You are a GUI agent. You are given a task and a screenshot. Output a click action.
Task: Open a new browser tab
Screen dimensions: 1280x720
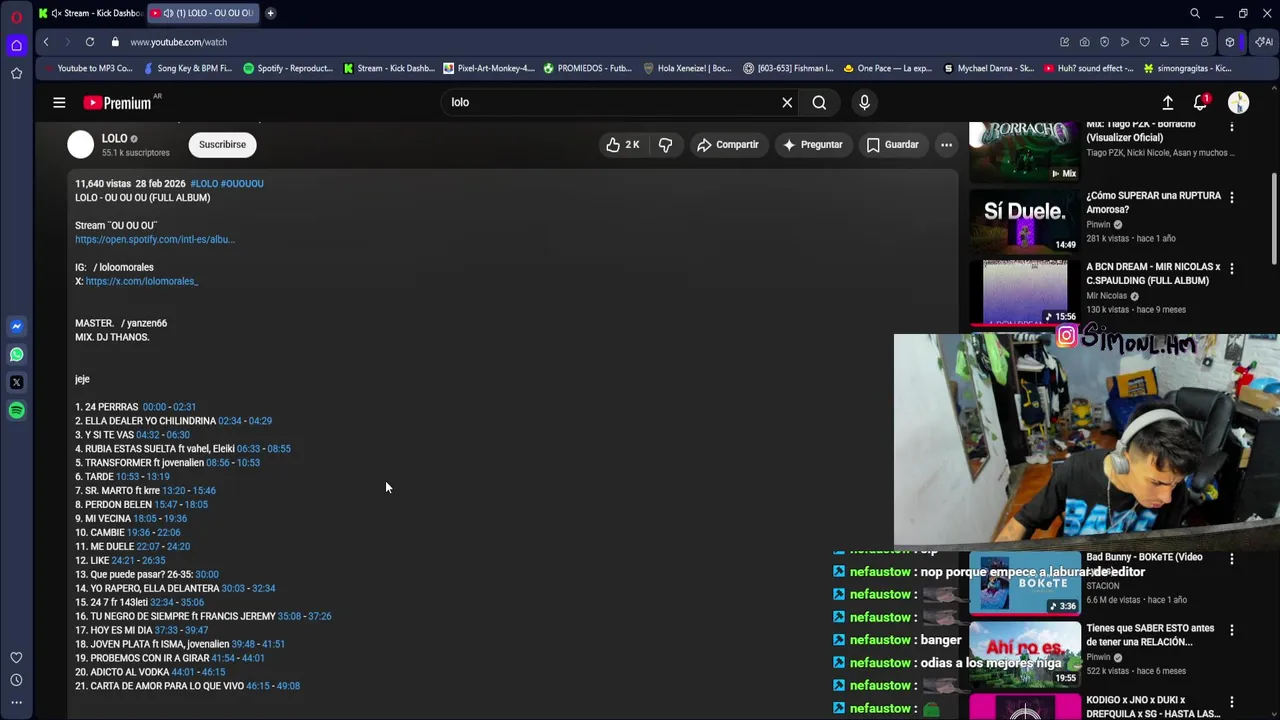(270, 13)
